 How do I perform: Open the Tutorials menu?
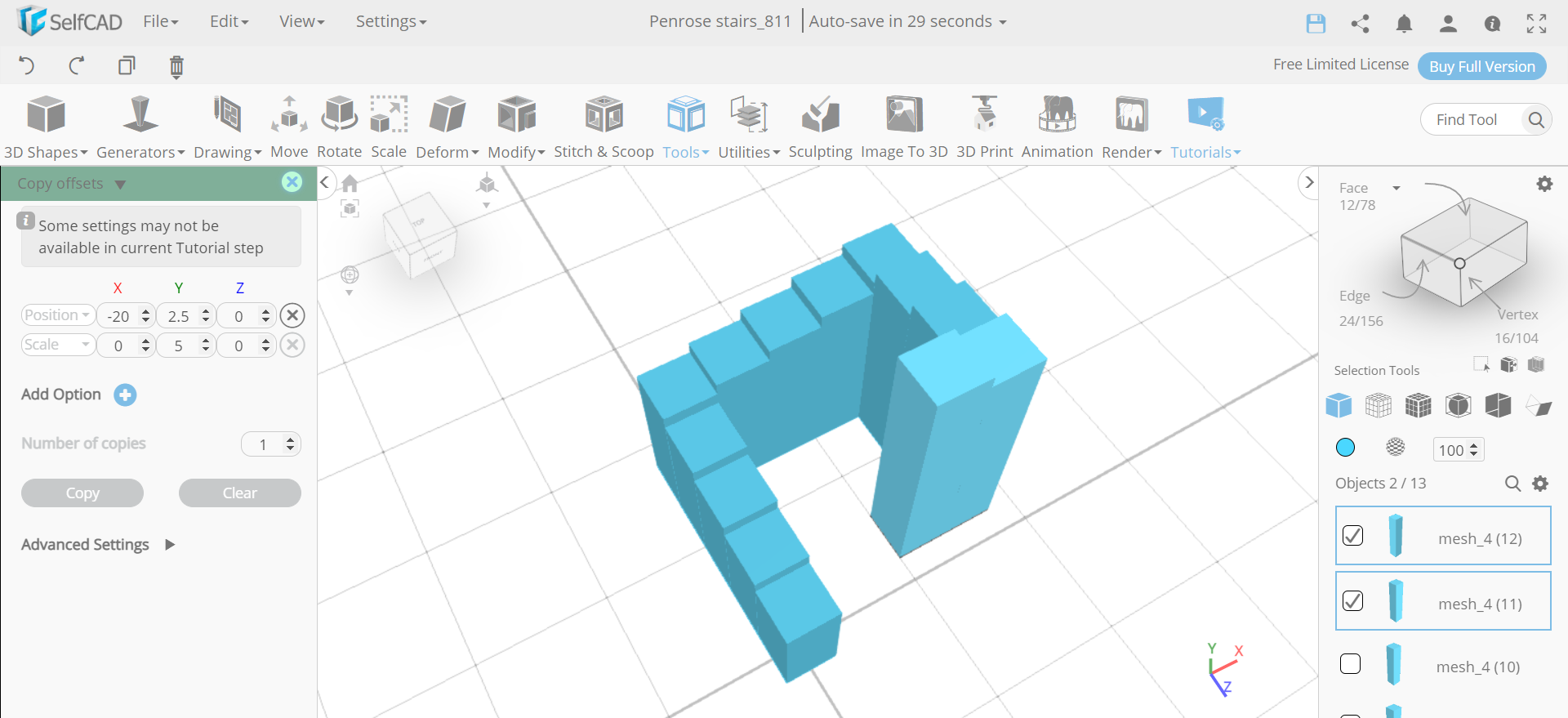(1205, 127)
